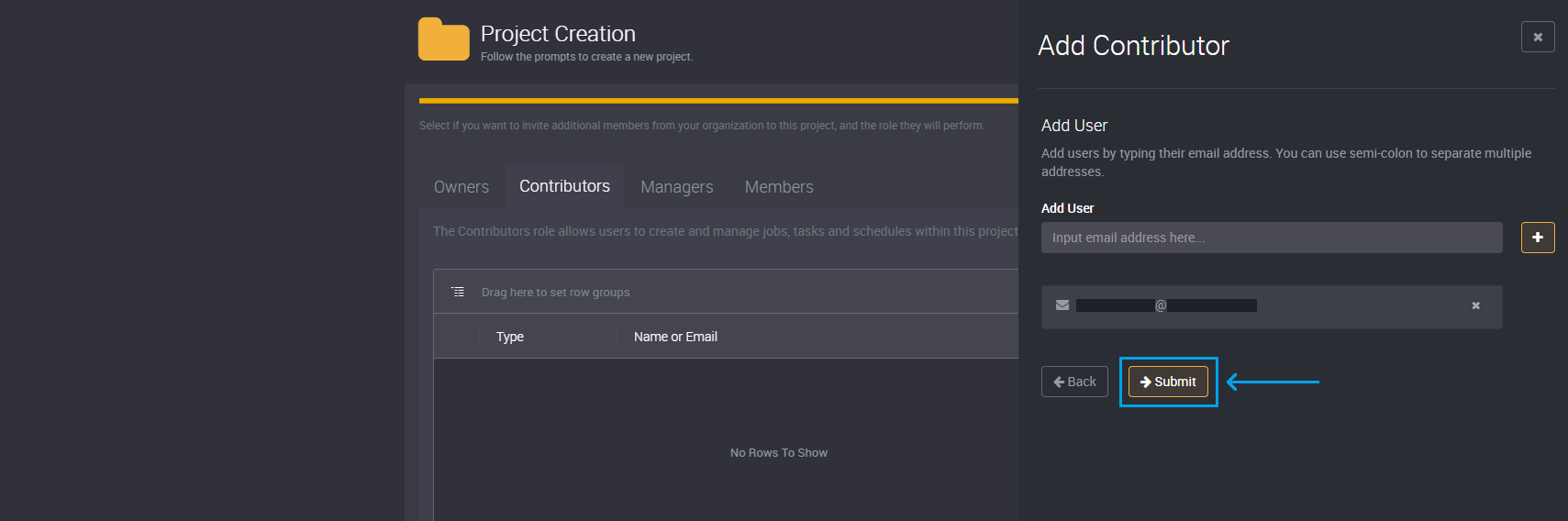Image resolution: width=1568 pixels, height=521 pixels.
Task: Click the 'Drag here to set row groups' area
Action: 555,293
